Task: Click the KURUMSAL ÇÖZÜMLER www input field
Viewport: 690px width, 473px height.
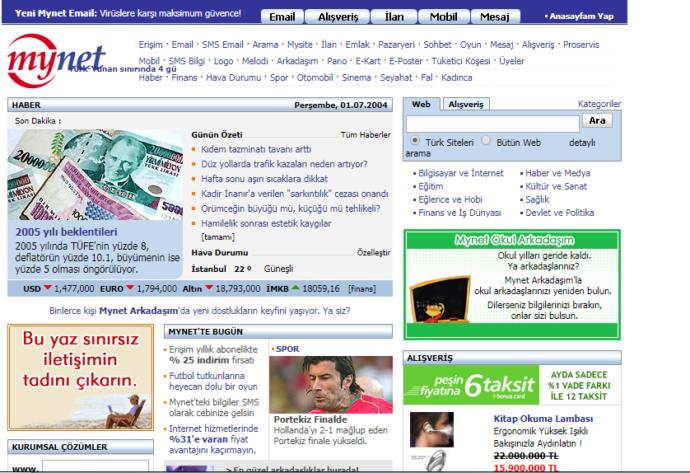Action: pyautogui.click(x=95, y=466)
